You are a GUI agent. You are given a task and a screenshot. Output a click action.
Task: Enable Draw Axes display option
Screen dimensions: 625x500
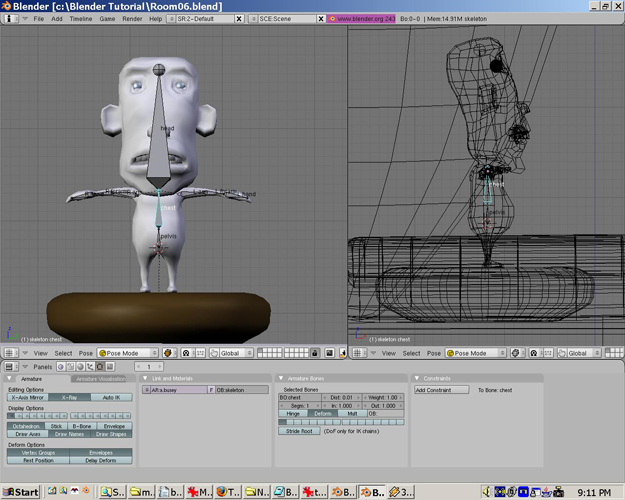click(28, 434)
